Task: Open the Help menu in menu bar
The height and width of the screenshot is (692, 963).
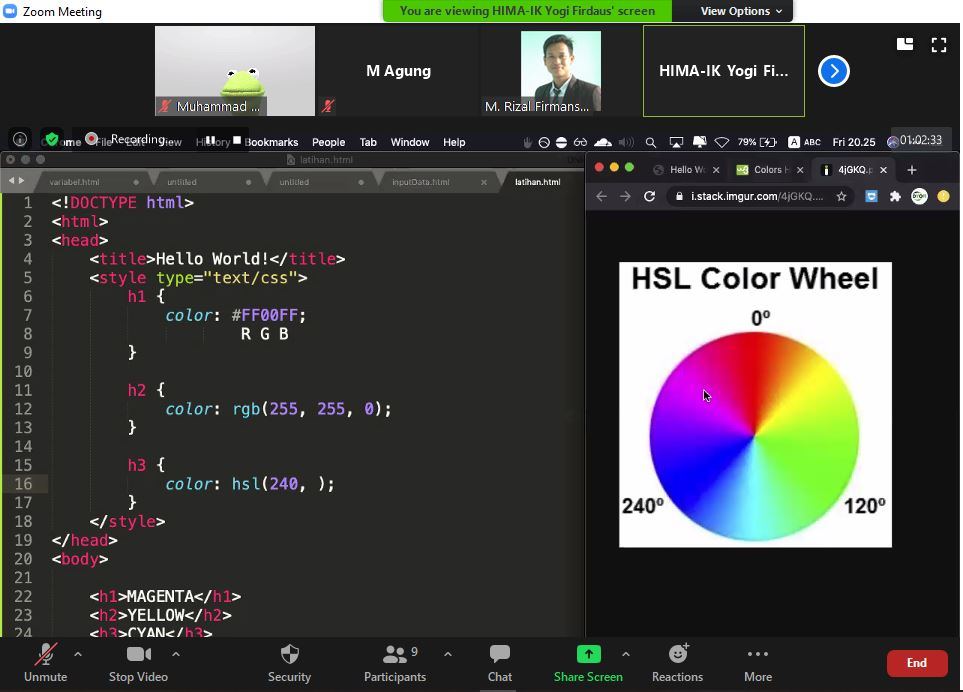Action: 454,142
